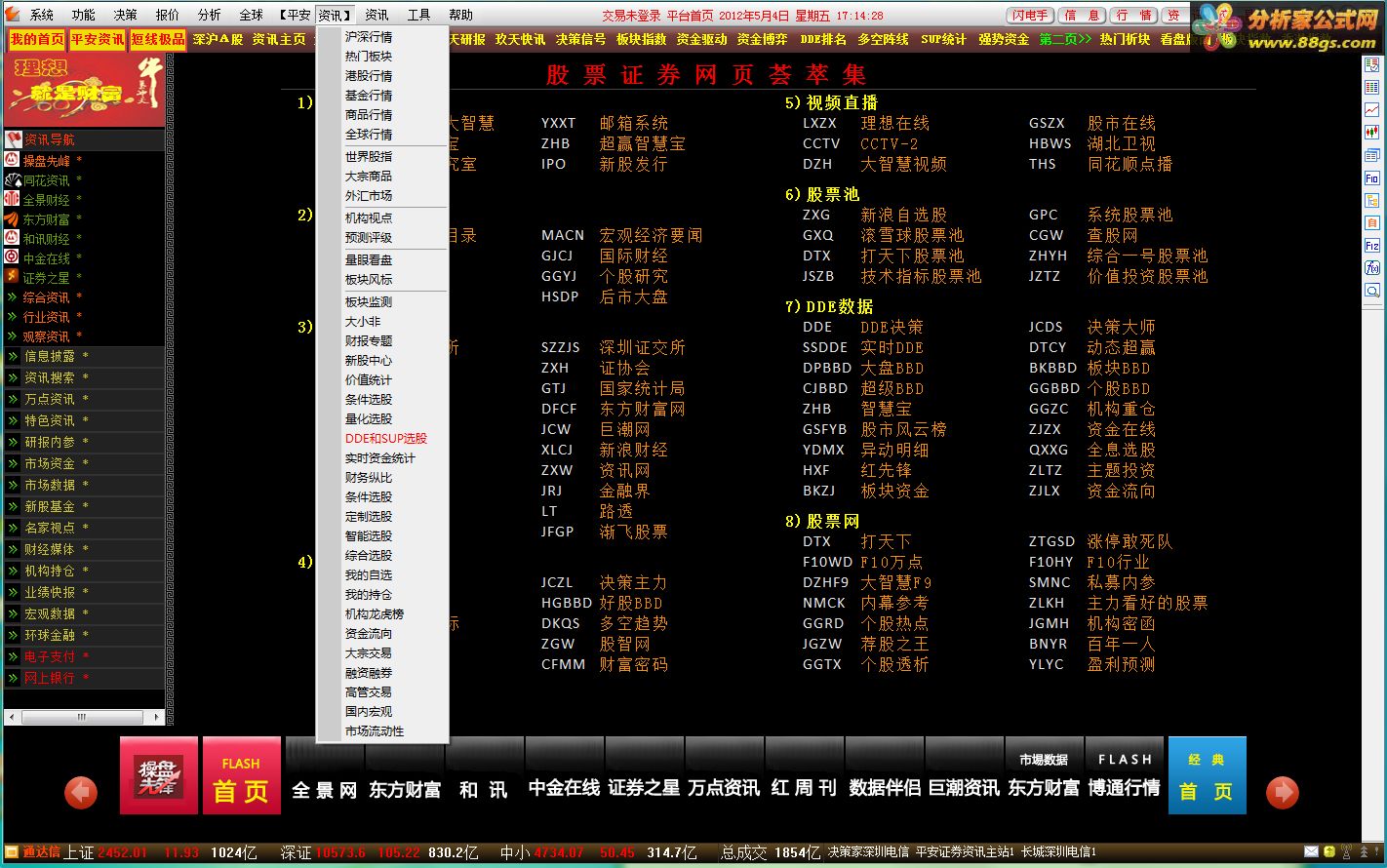Screen dimensions: 1387x868
Task: Click 平台首页 text in the title bar
Action: point(691,16)
